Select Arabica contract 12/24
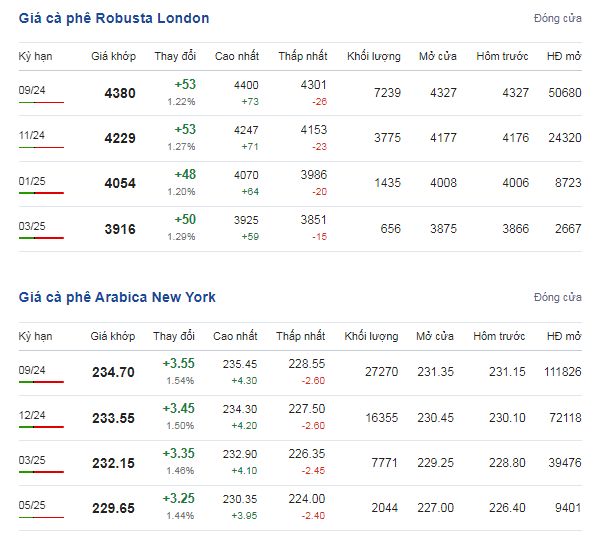 point(32,415)
